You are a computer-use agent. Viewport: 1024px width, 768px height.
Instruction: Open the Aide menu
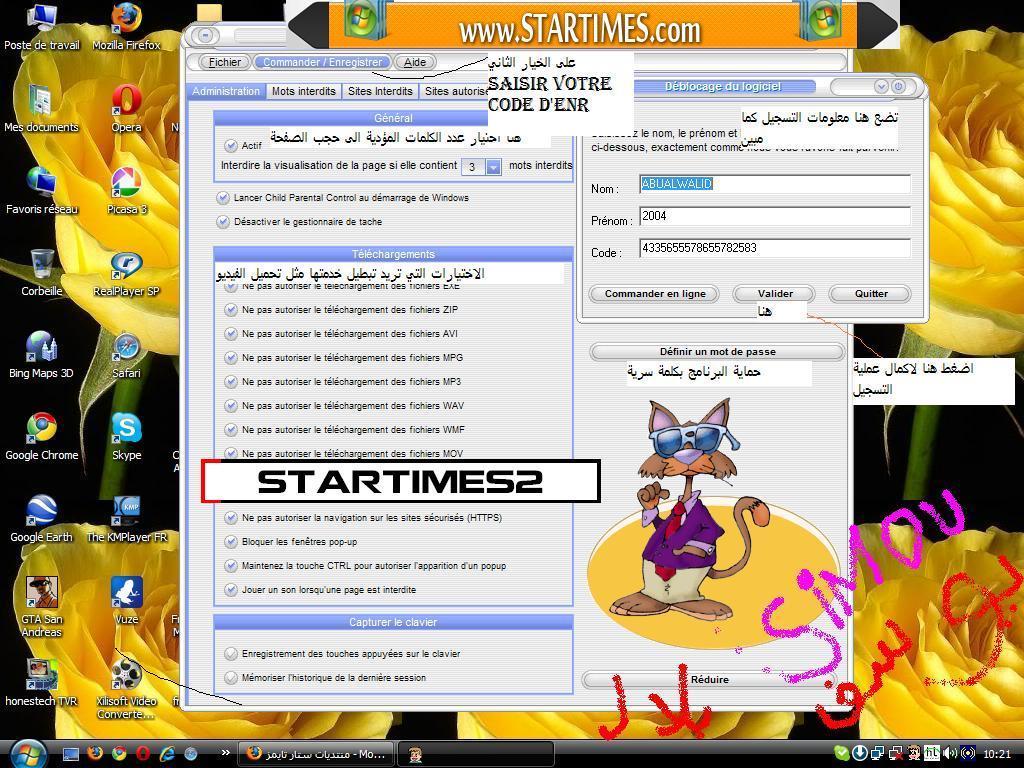tap(415, 62)
